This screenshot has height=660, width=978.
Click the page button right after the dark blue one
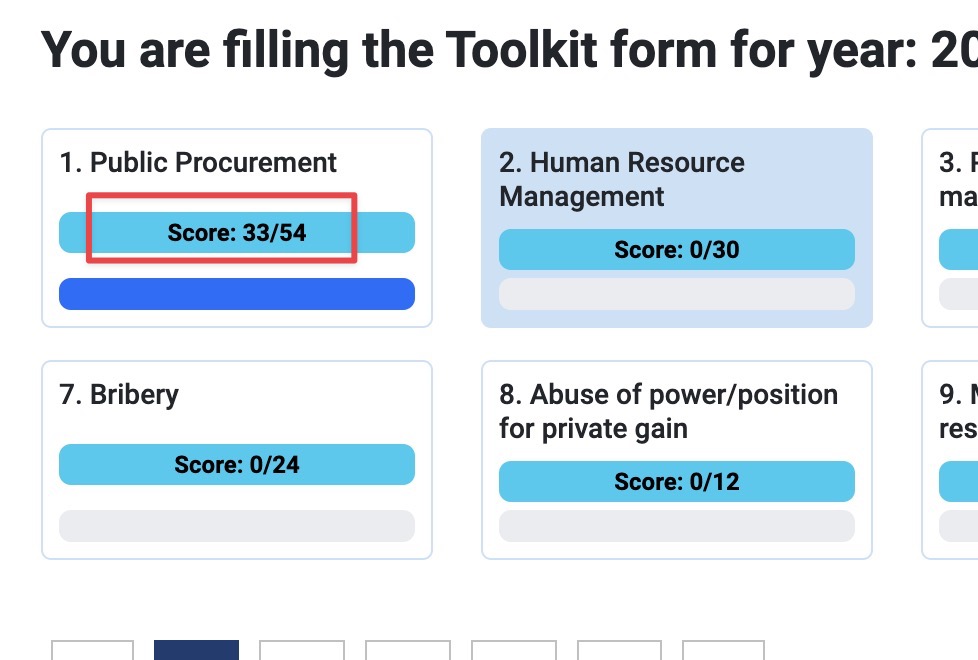tap(301, 650)
